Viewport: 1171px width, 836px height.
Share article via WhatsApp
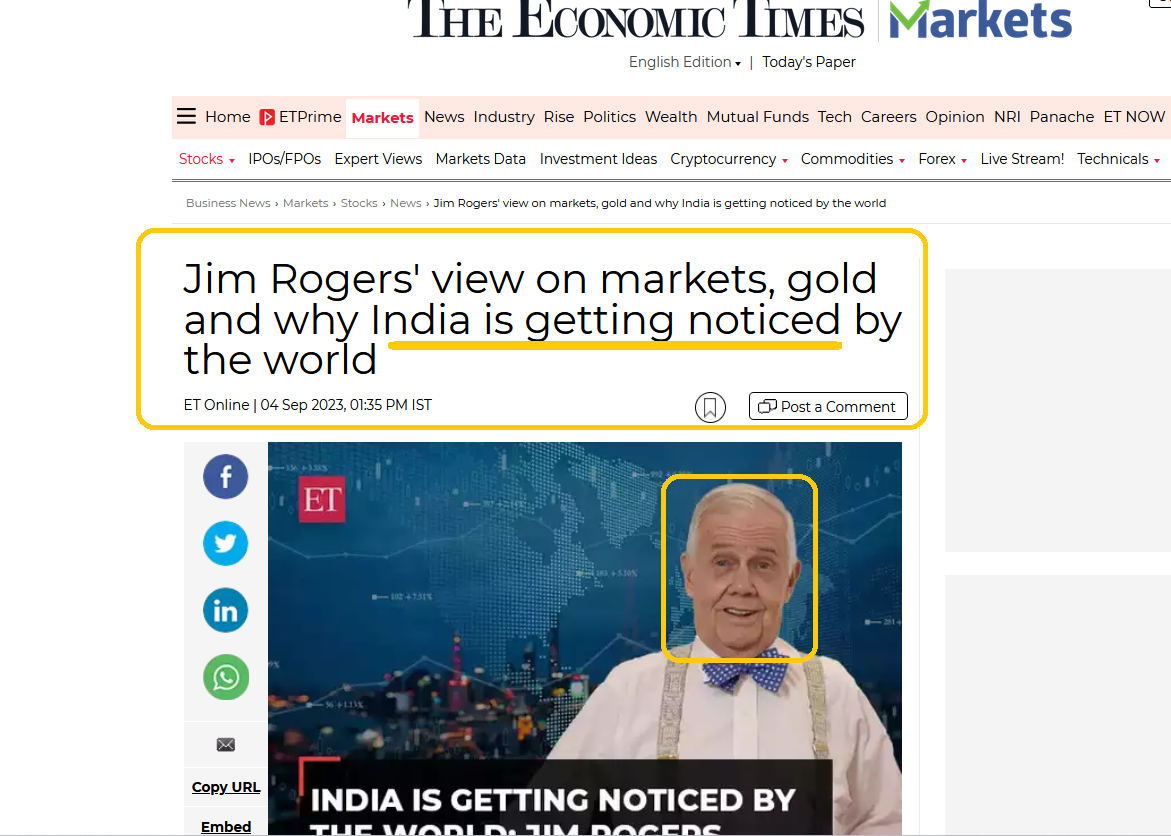[x=226, y=677]
